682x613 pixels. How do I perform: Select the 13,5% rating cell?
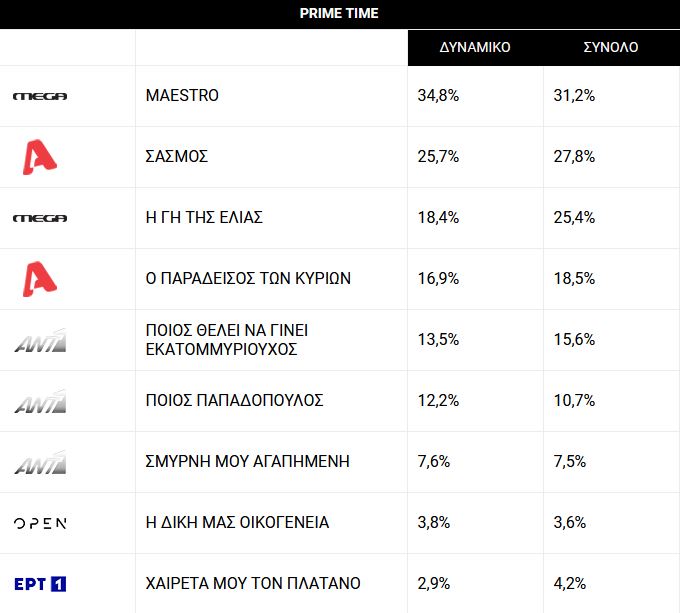[438, 340]
